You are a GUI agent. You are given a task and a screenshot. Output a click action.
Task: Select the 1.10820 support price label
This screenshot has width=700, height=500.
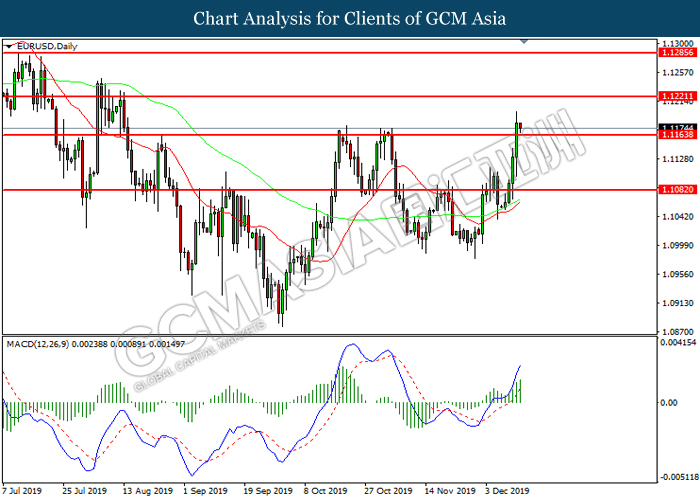tap(677, 190)
